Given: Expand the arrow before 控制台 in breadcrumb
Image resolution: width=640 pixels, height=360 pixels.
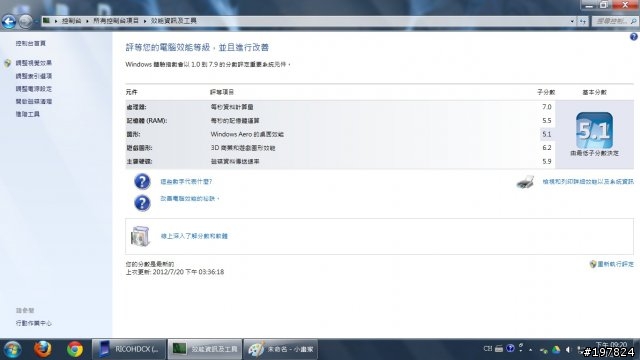Looking at the screenshot, I should point(56,21).
